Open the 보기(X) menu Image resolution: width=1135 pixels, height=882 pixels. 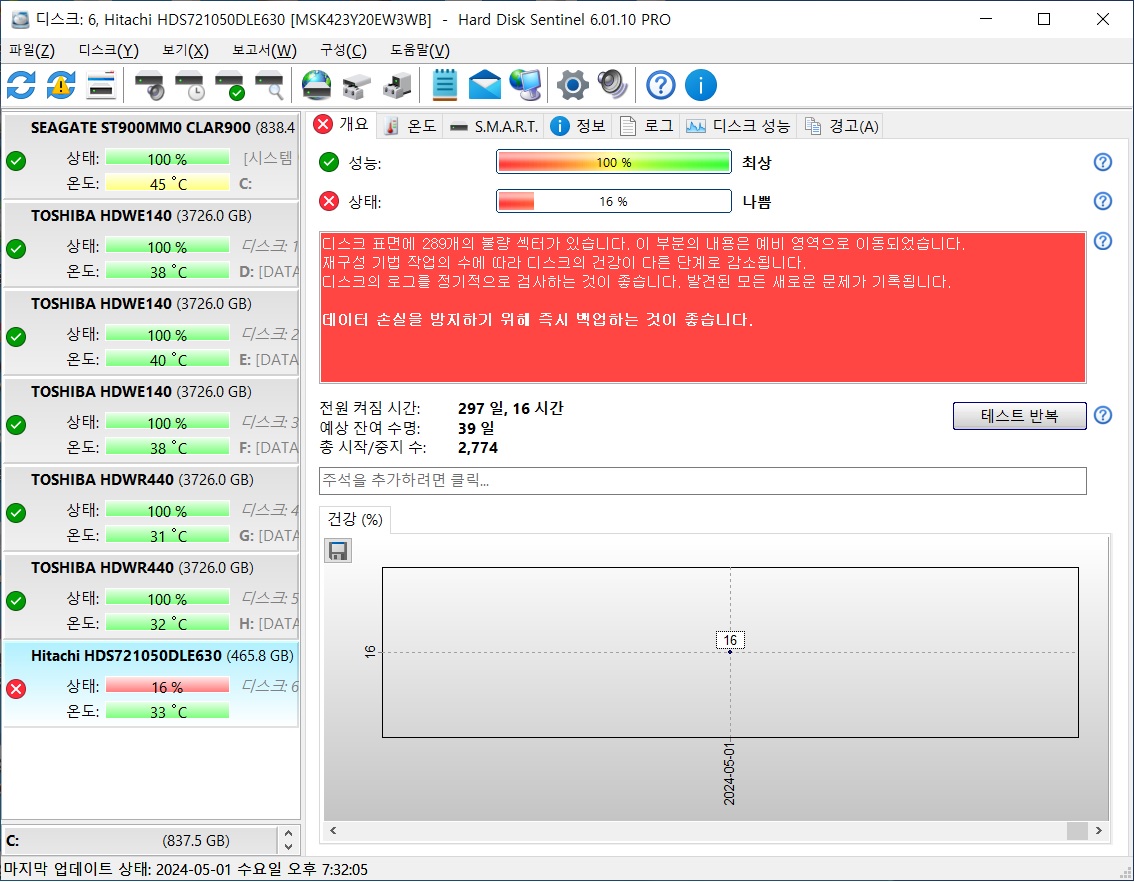[185, 51]
